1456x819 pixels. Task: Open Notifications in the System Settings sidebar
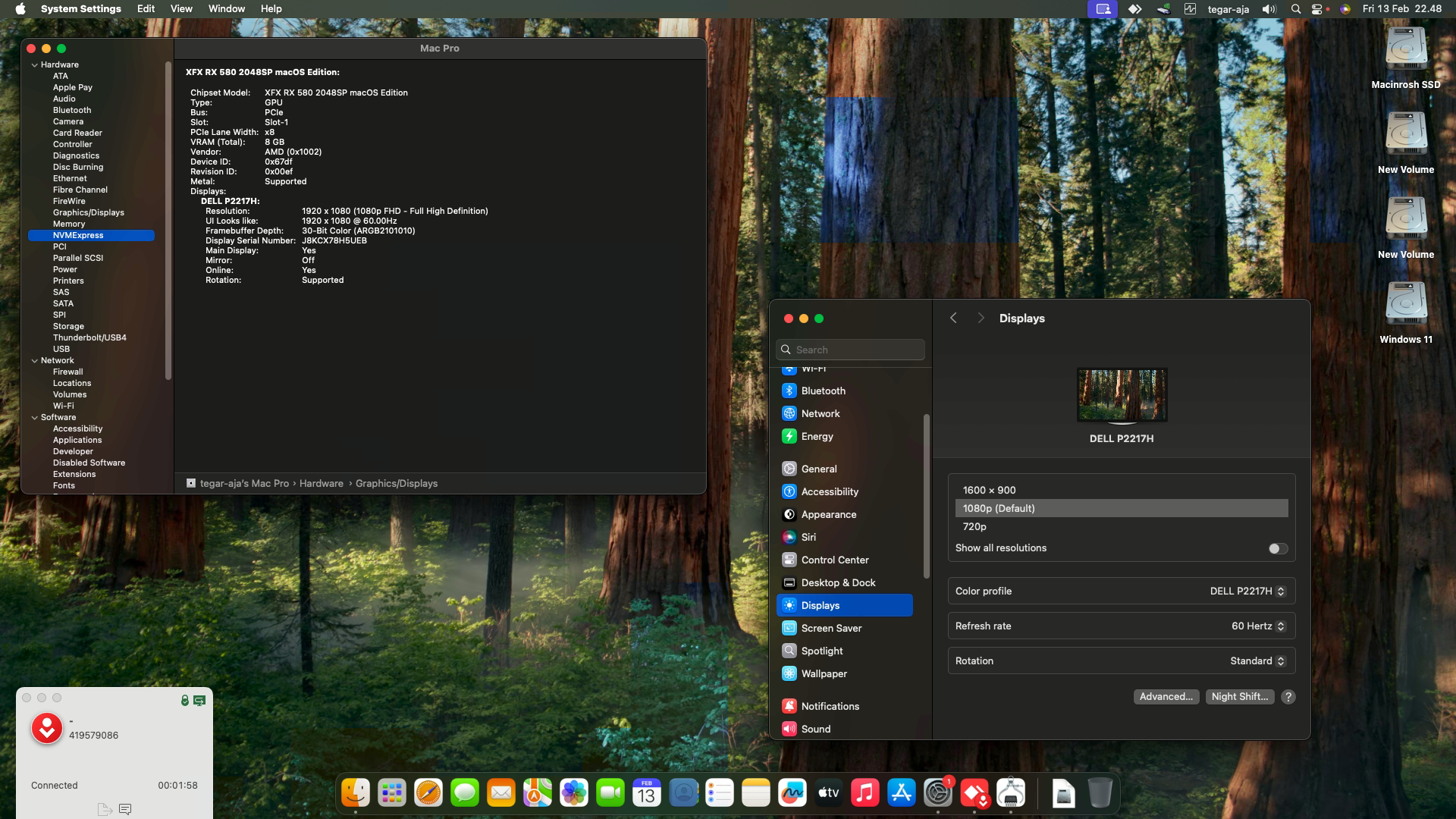[x=845, y=707]
